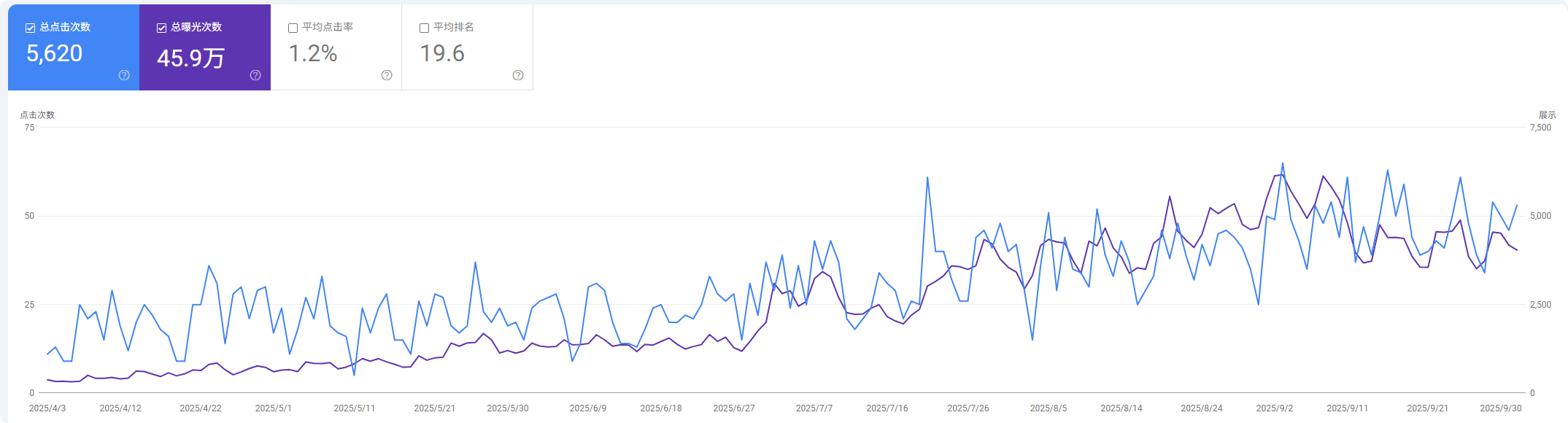Open help icon on 平均排名 card

pos(518,75)
